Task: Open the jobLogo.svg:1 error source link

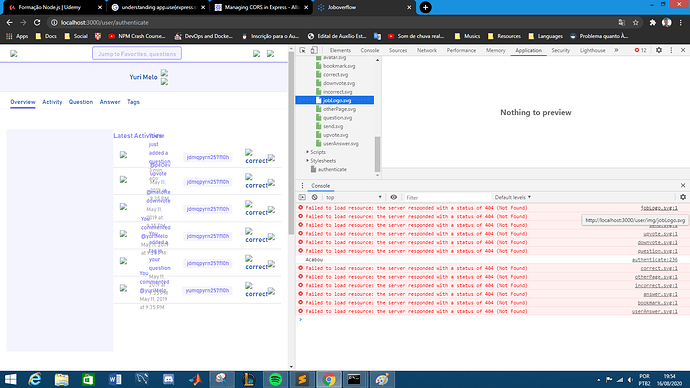Action: click(659, 208)
